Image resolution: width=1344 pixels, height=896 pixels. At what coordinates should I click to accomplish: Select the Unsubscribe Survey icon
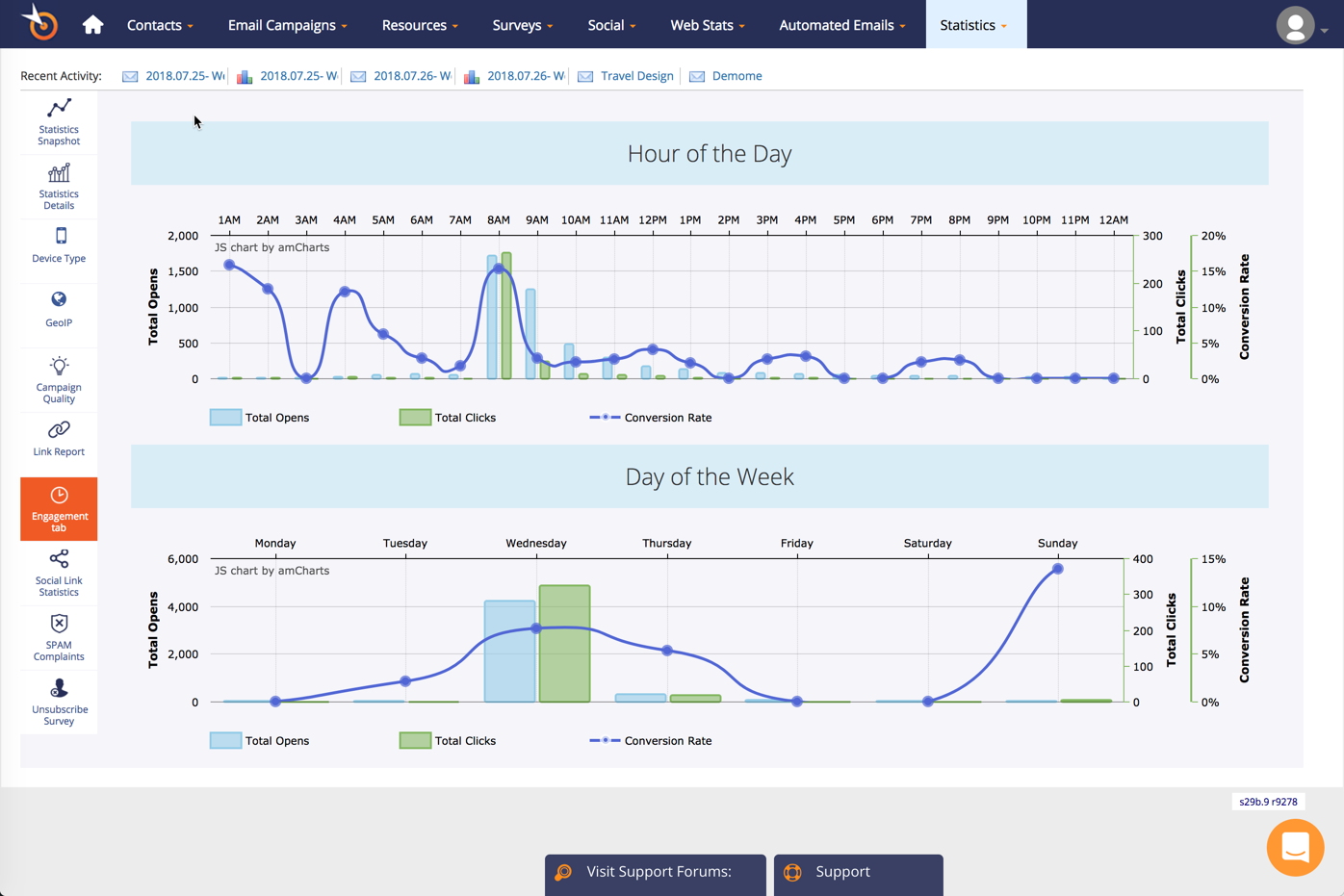58,702
